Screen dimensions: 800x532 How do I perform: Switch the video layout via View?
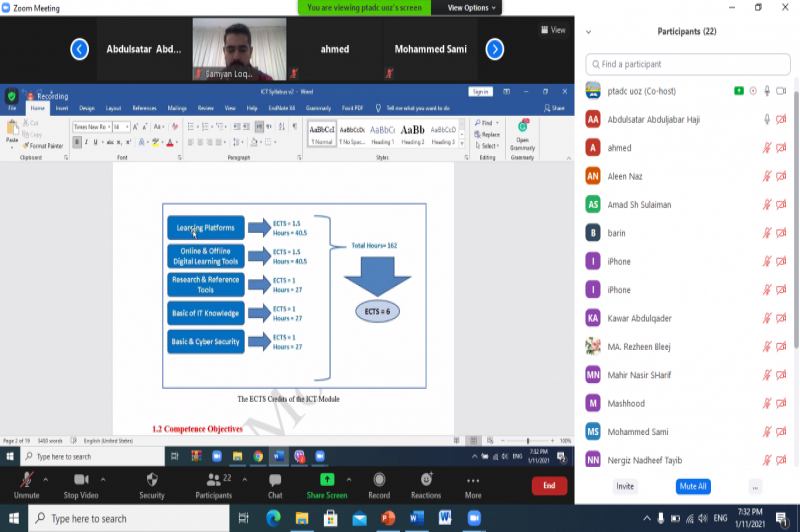point(553,30)
